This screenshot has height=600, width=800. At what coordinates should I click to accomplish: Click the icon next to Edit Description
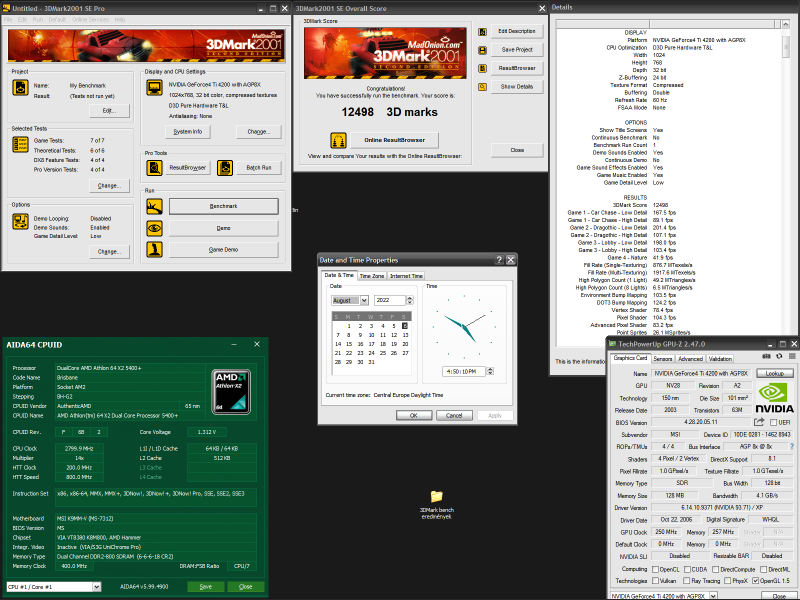click(x=482, y=32)
